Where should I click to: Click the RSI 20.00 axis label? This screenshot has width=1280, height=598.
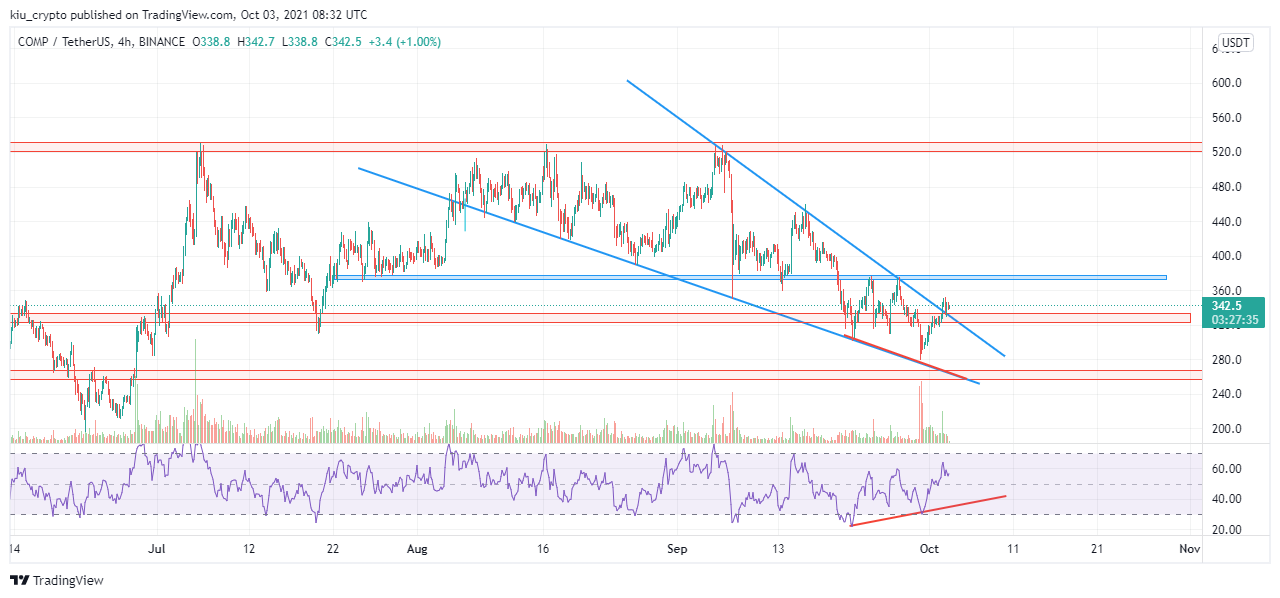(1227, 530)
